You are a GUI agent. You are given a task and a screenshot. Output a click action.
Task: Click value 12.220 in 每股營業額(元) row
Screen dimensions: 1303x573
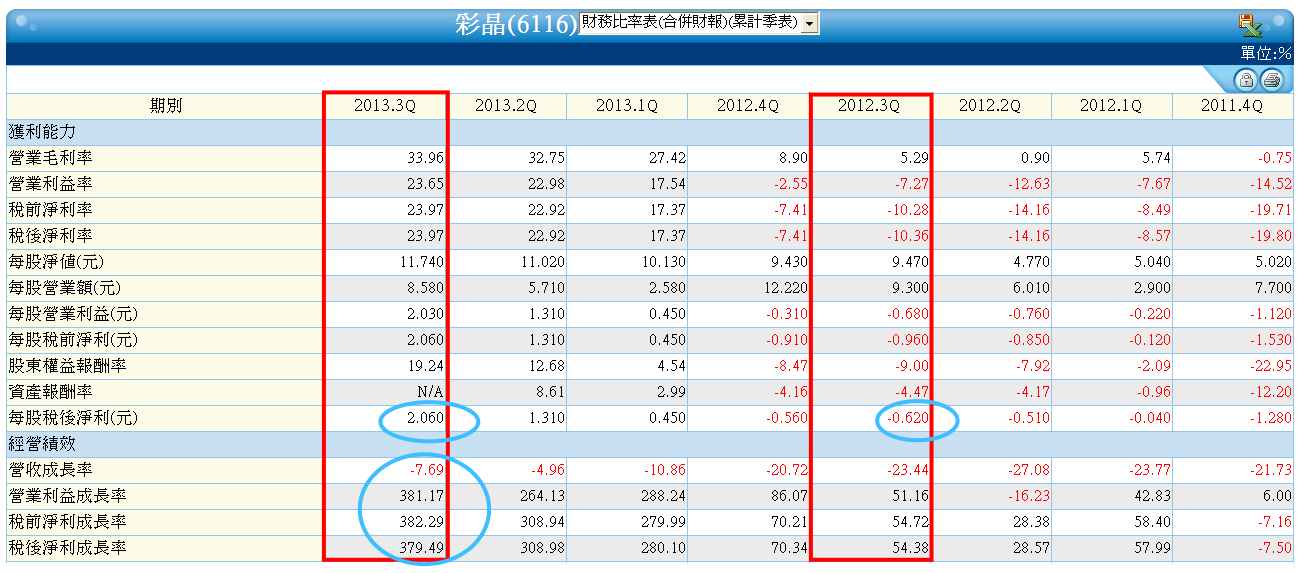786,287
